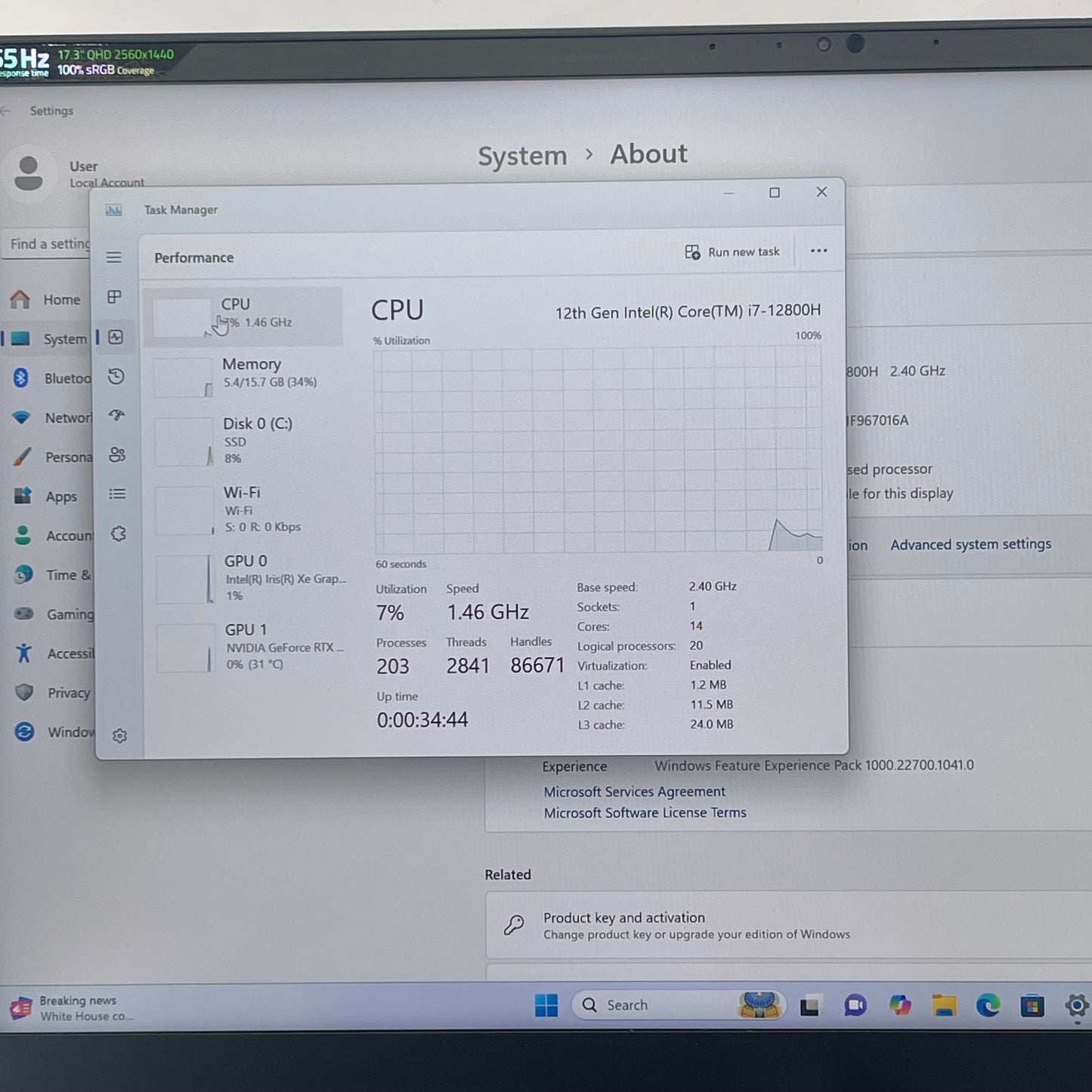Open Gaming in Settings sidebar
1092x1092 pixels.
(54, 614)
